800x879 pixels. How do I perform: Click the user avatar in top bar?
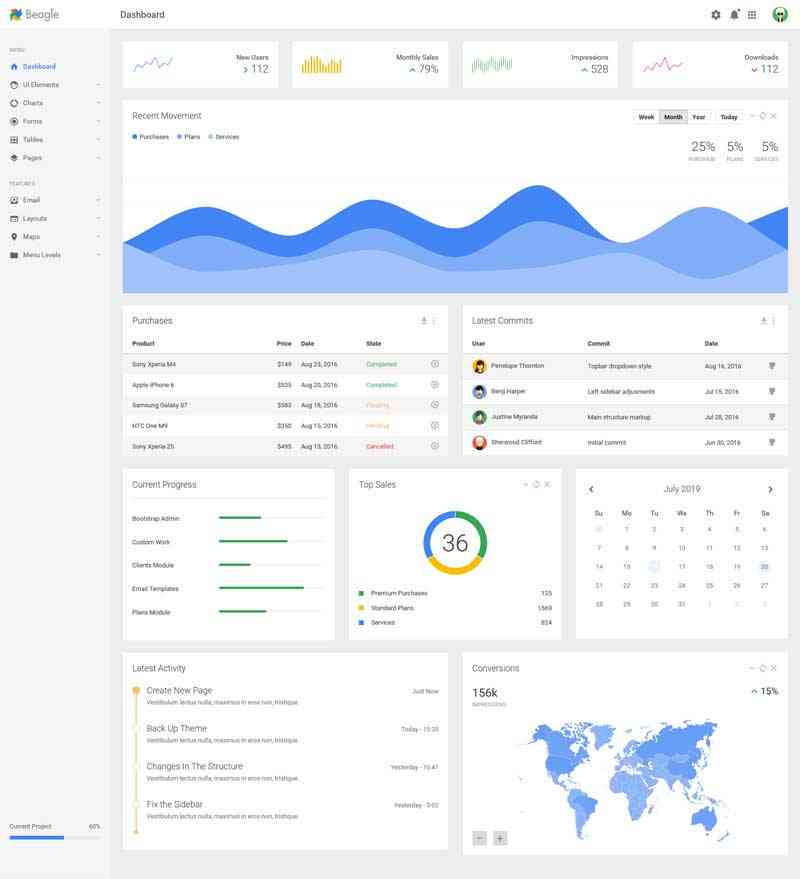coord(780,15)
